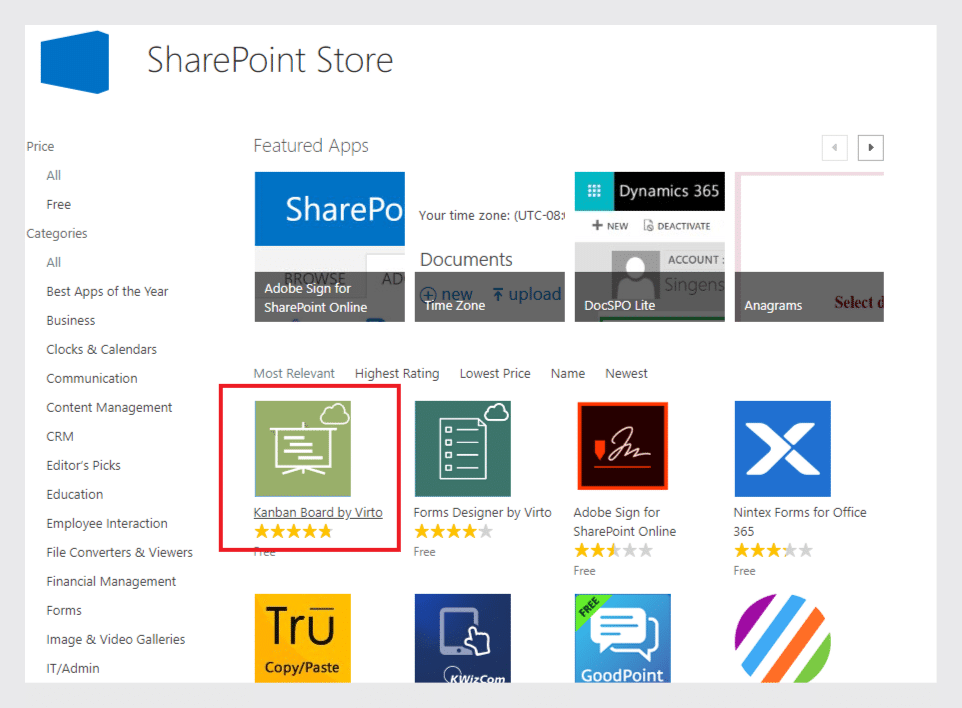Open IT/Admin category
This screenshot has height=708, width=962.
72,668
